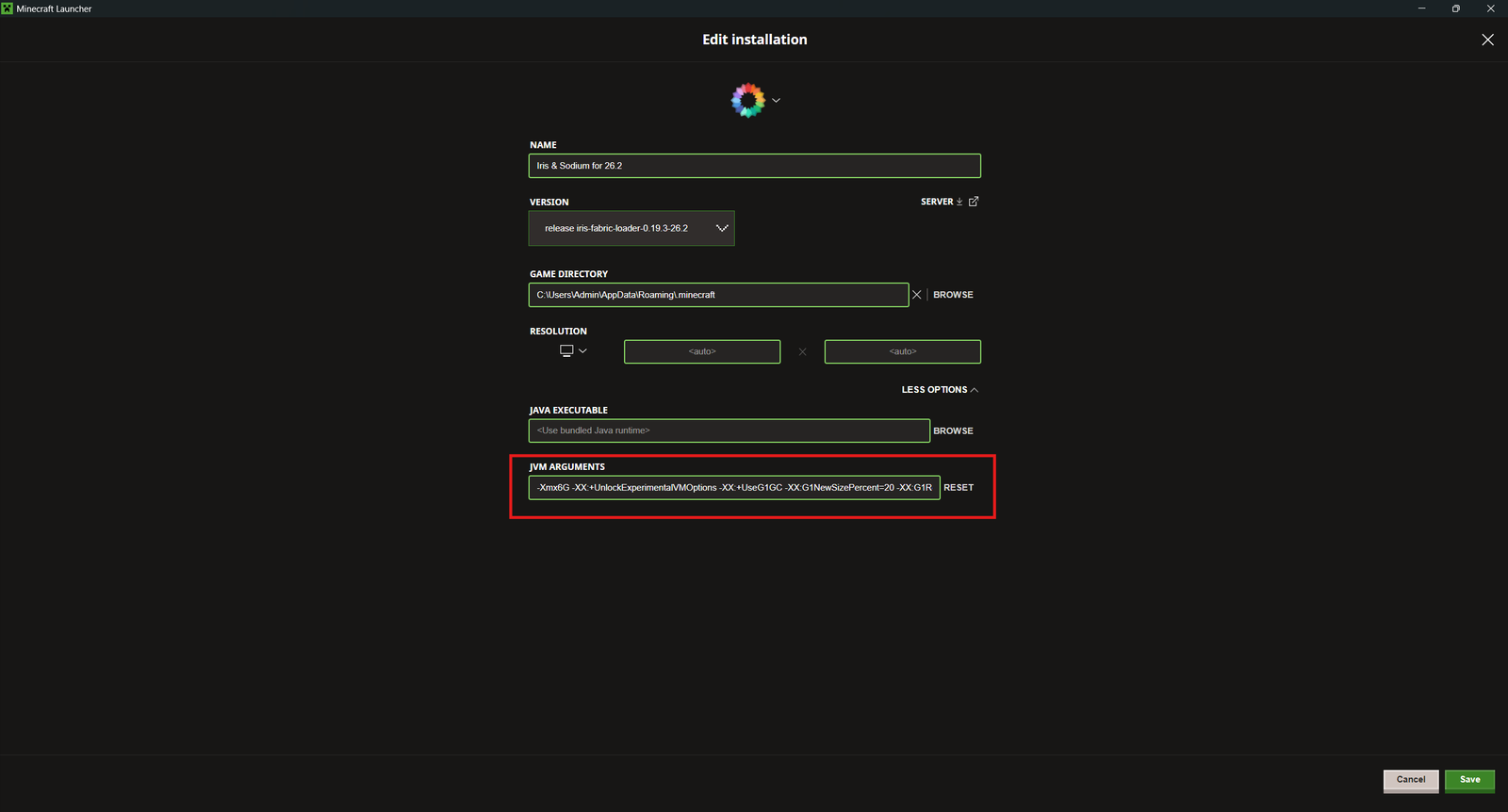Click the resolution monitor icon

[x=566, y=350]
